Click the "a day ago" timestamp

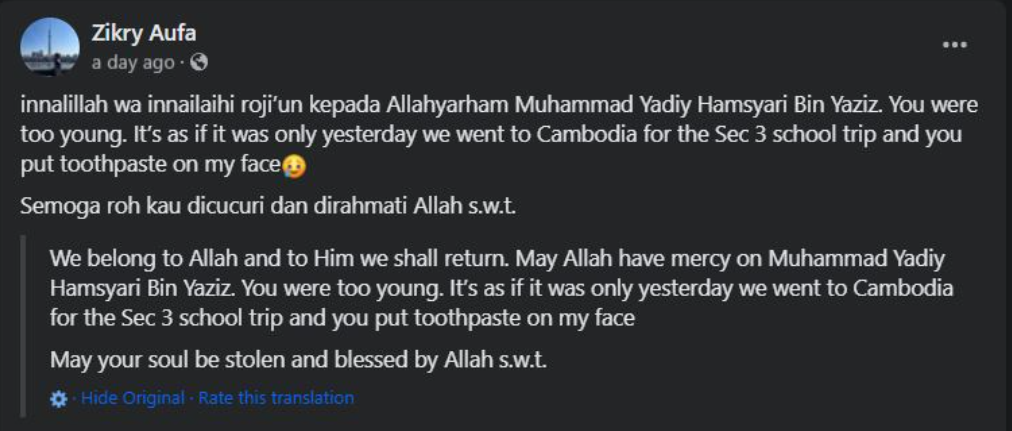[132, 62]
